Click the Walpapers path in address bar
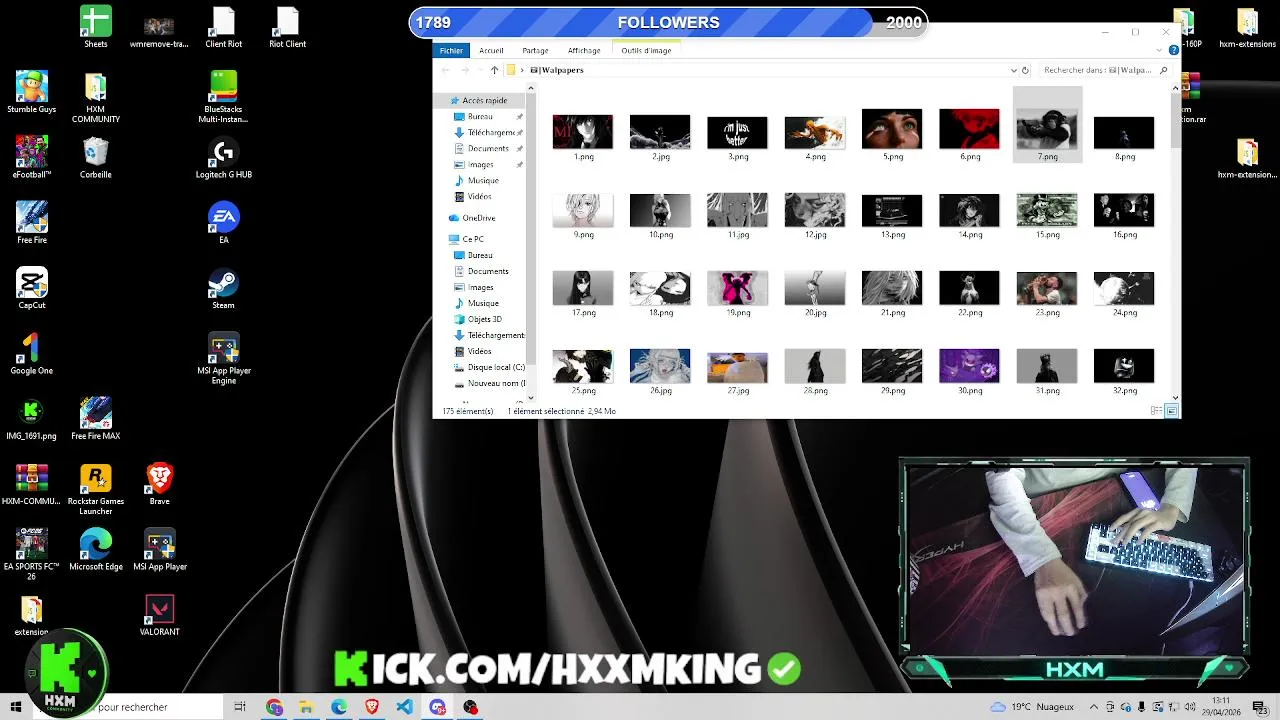 (x=562, y=70)
